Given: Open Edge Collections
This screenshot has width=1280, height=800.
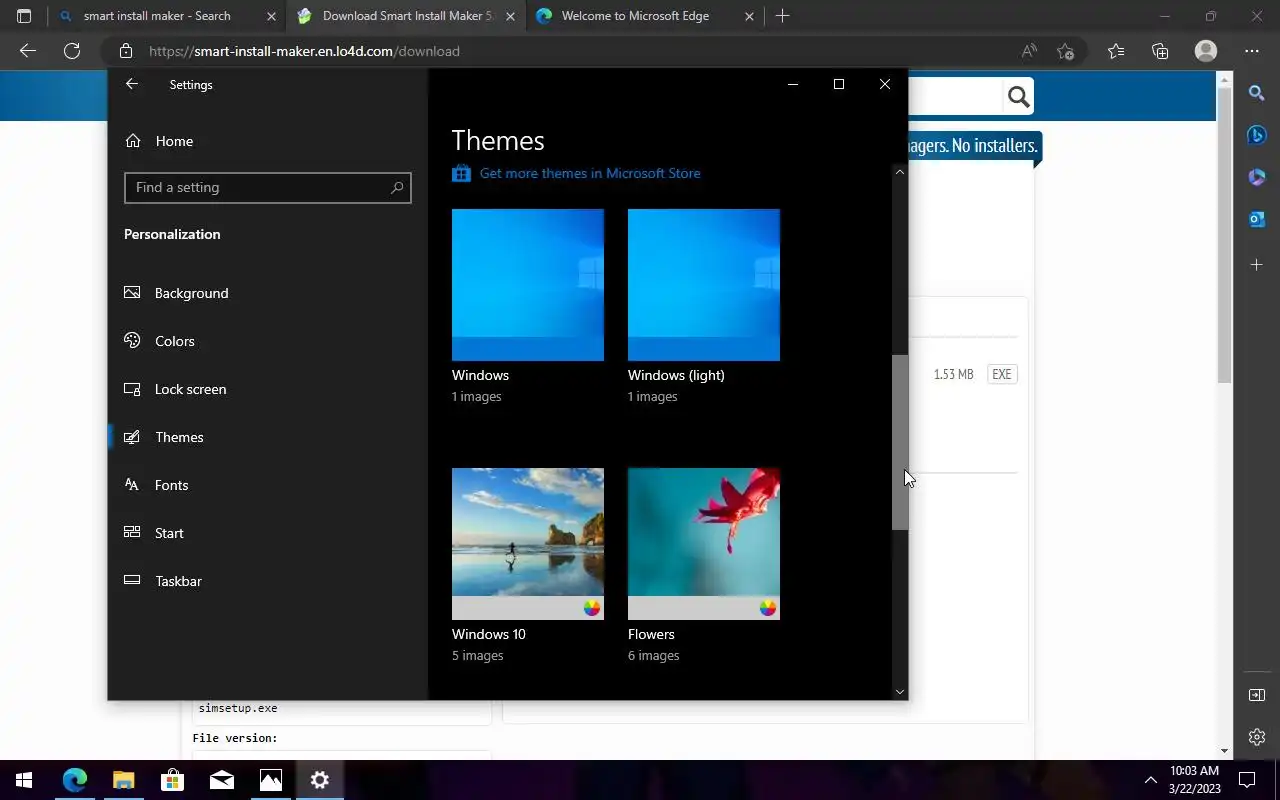Looking at the screenshot, I should 1160,51.
